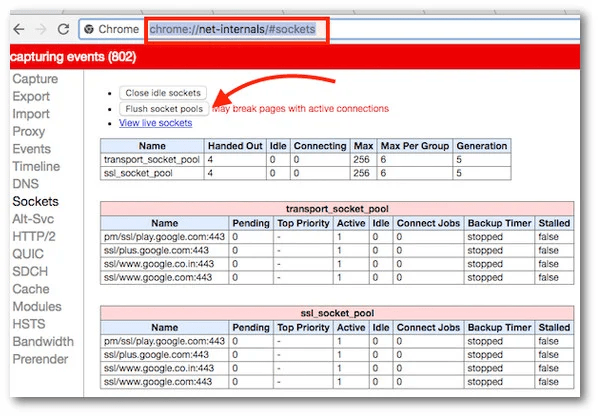
Task: Open the Proxy section
Action: (x=29, y=131)
